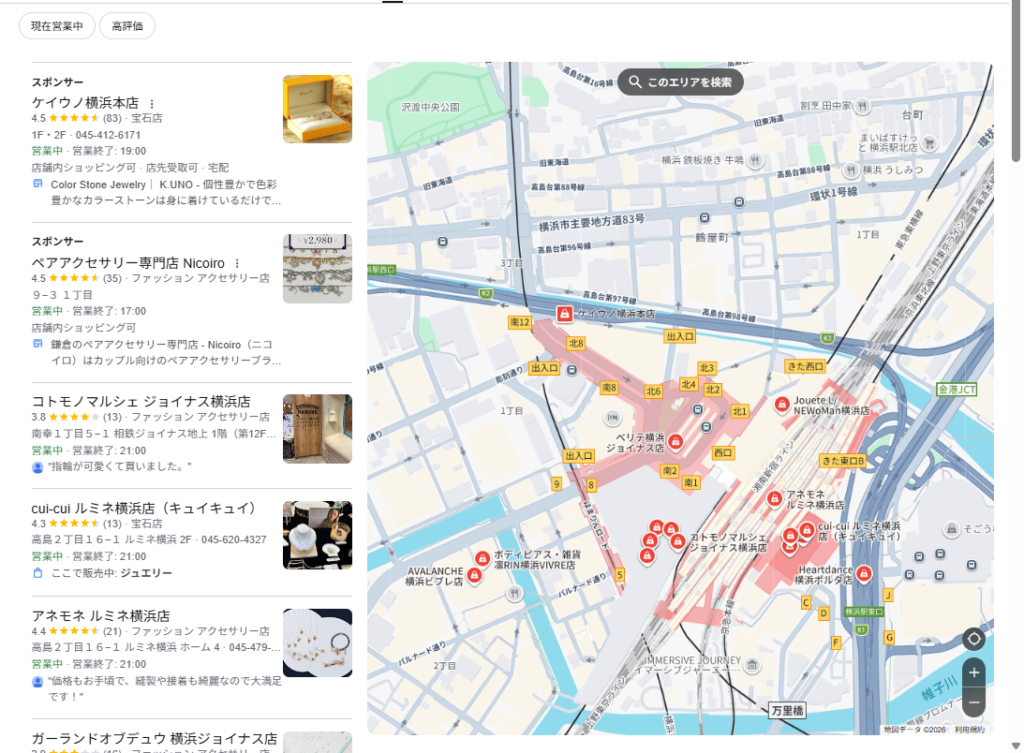Click the 横浜 鉄板焼き 牛鳴 restaurant marker
Image resolution: width=1024 pixels, height=753 pixels.
point(755,160)
